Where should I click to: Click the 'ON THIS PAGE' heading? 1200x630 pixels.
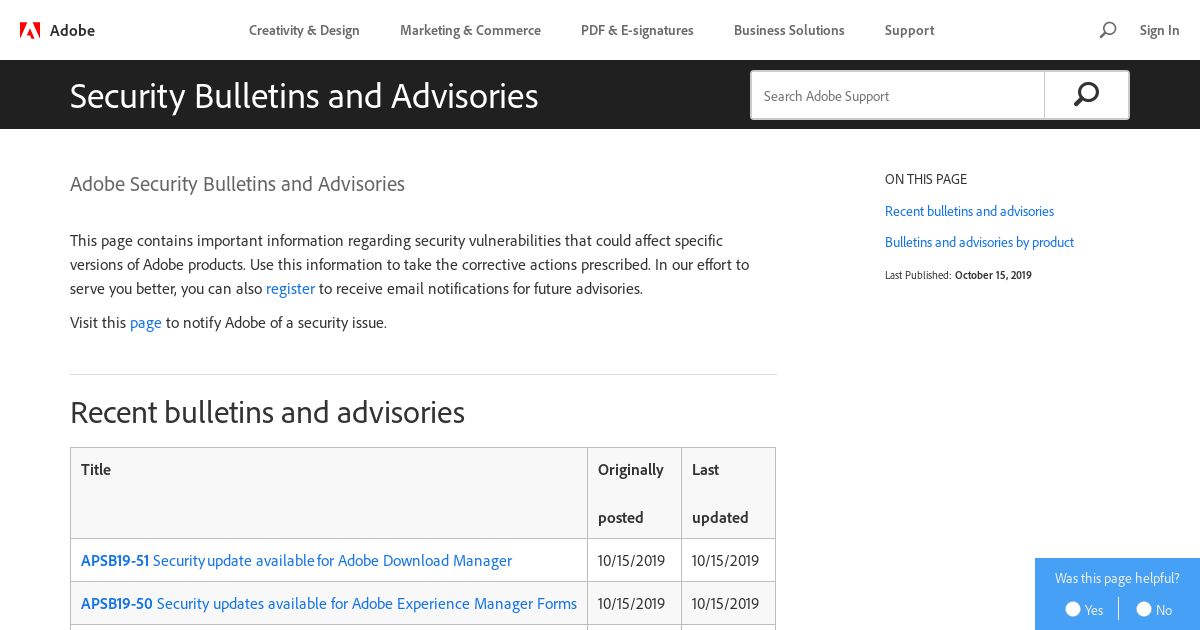coord(926,179)
